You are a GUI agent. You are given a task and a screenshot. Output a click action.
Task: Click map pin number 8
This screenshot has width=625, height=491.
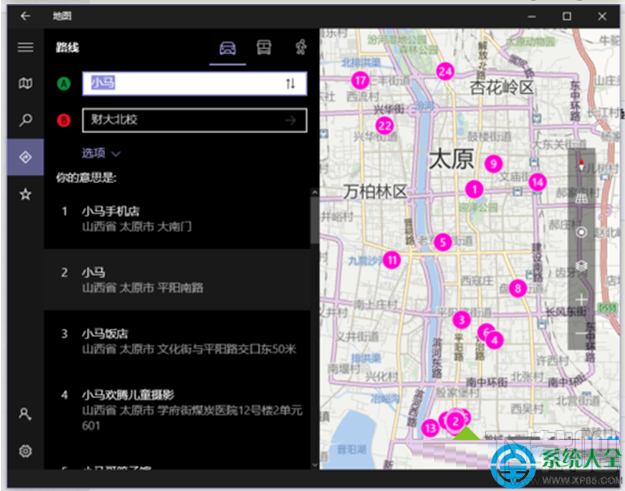(517, 288)
